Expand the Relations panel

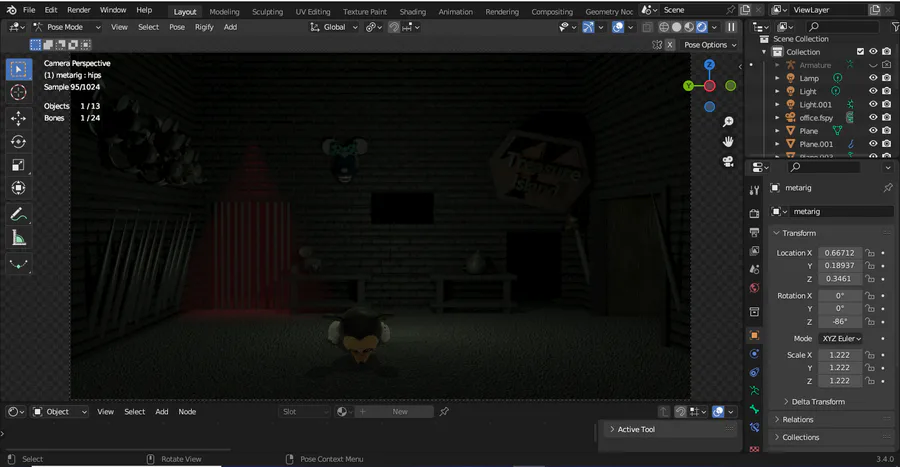pyautogui.click(x=797, y=419)
